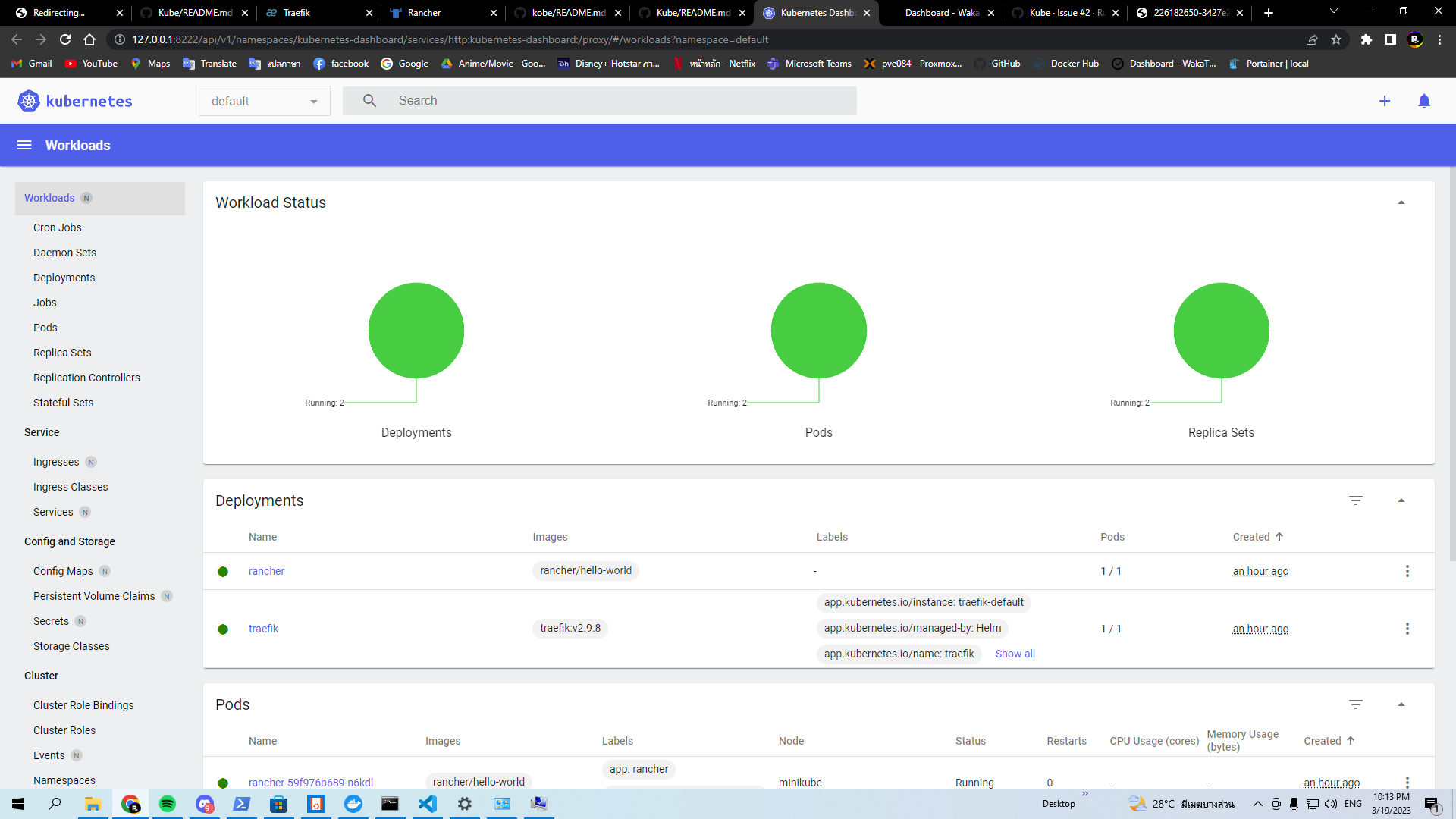The width and height of the screenshot is (1456, 819).
Task: Open the rancher deployment link
Action: pyautogui.click(x=266, y=571)
